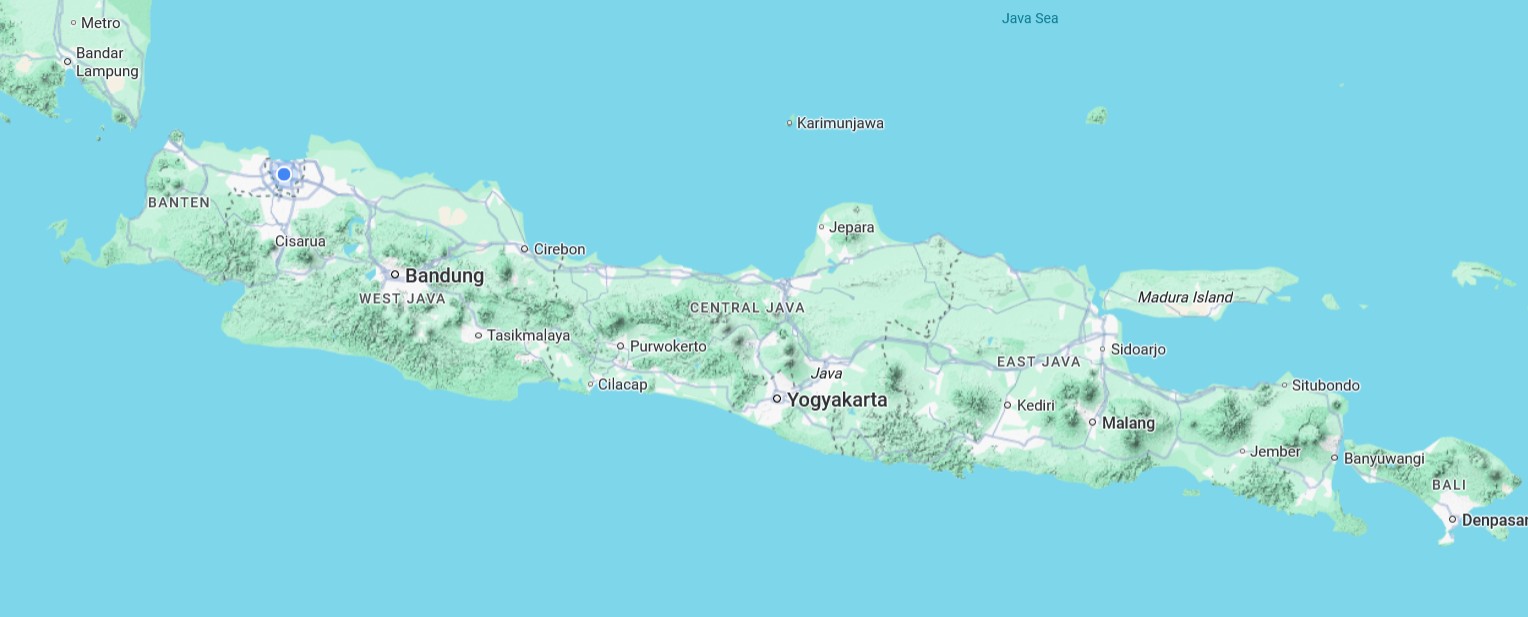Click the Tasikmalaya place marker

[479, 334]
